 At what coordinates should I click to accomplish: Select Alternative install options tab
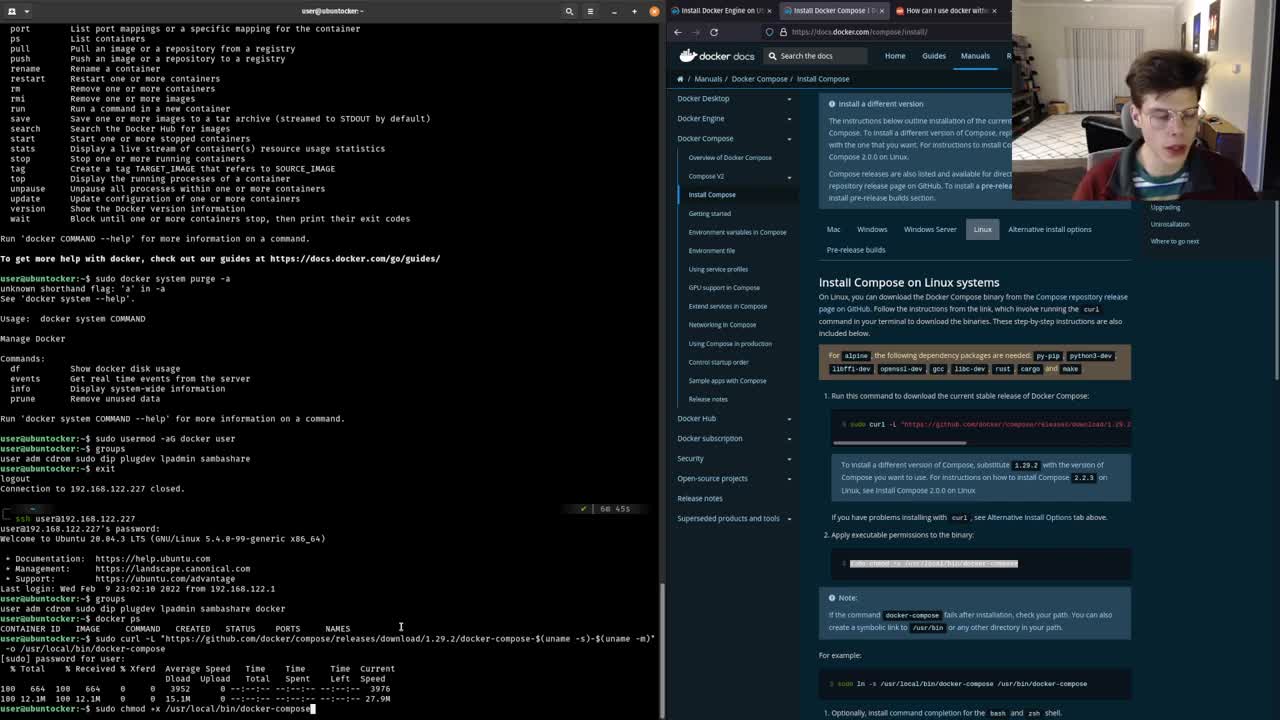1049,229
